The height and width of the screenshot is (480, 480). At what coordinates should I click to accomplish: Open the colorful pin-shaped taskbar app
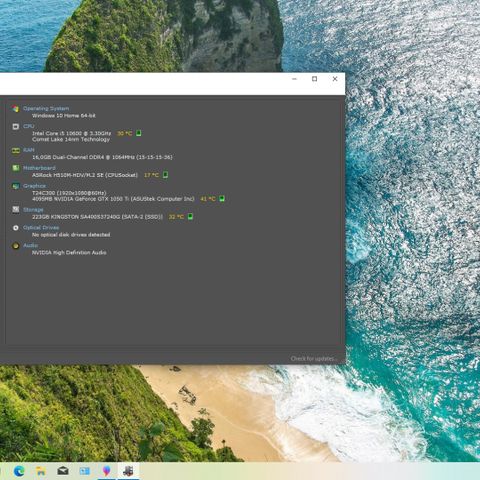[x=106, y=471]
